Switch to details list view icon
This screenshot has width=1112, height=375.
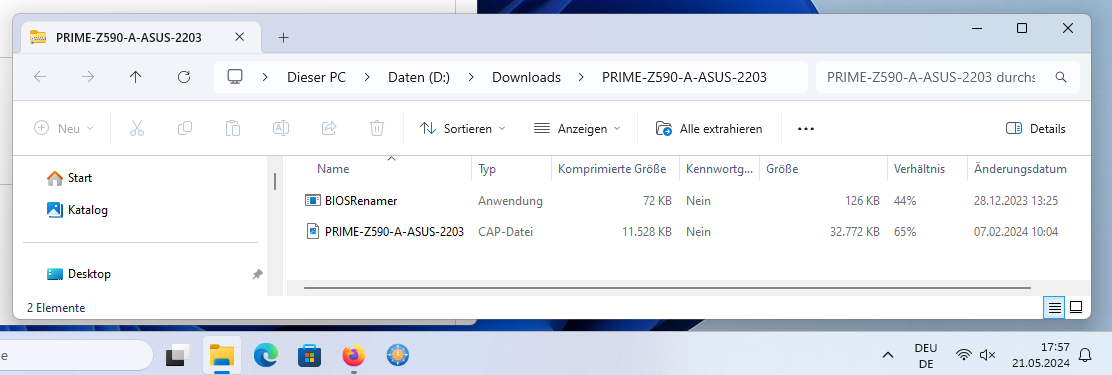(x=1054, y=308)
